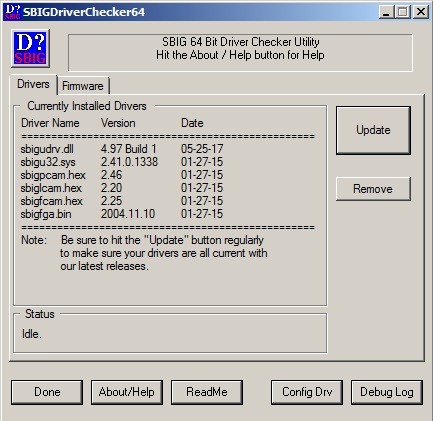Click version 2.46 value
The image size is (433, 421).
[111, 175]
